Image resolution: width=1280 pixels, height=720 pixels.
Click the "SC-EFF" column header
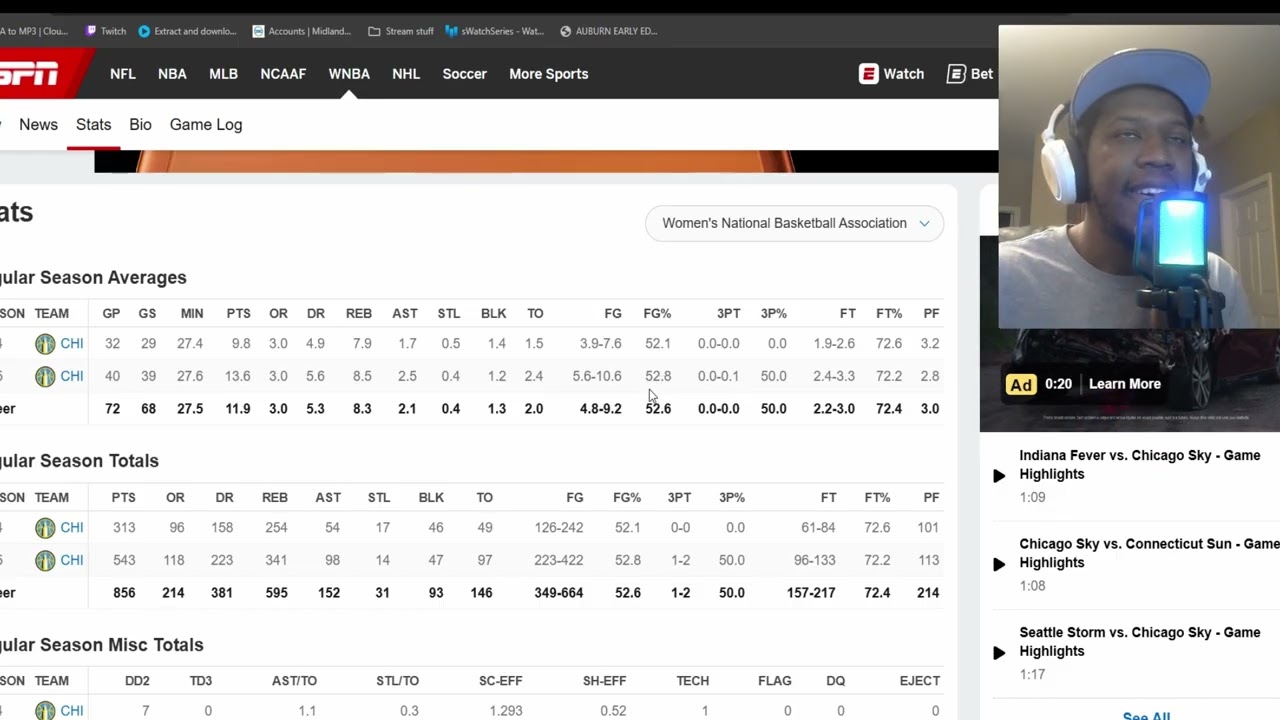(501, 681)
